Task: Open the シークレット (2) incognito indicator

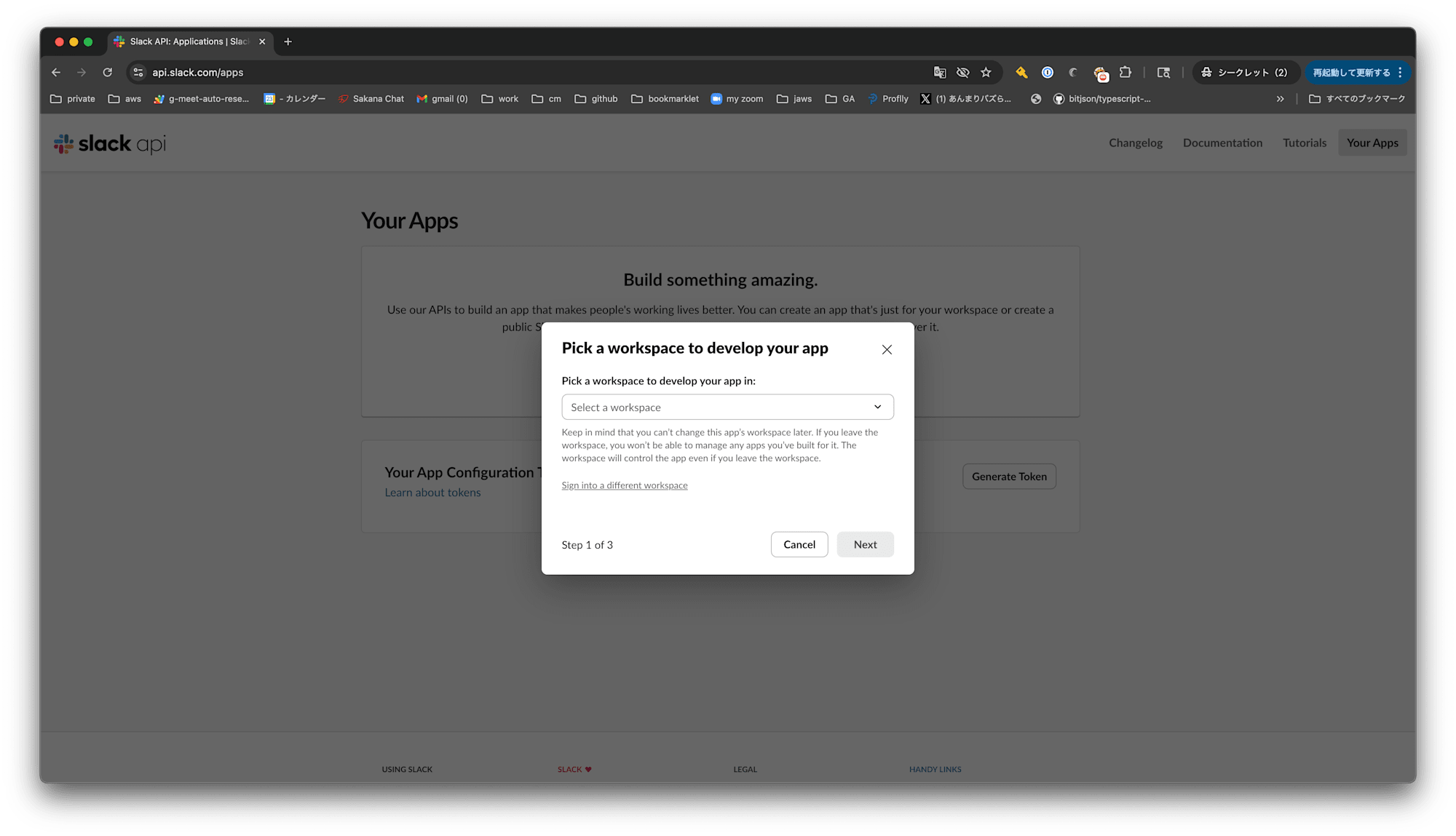Action: click(1245, 72)
